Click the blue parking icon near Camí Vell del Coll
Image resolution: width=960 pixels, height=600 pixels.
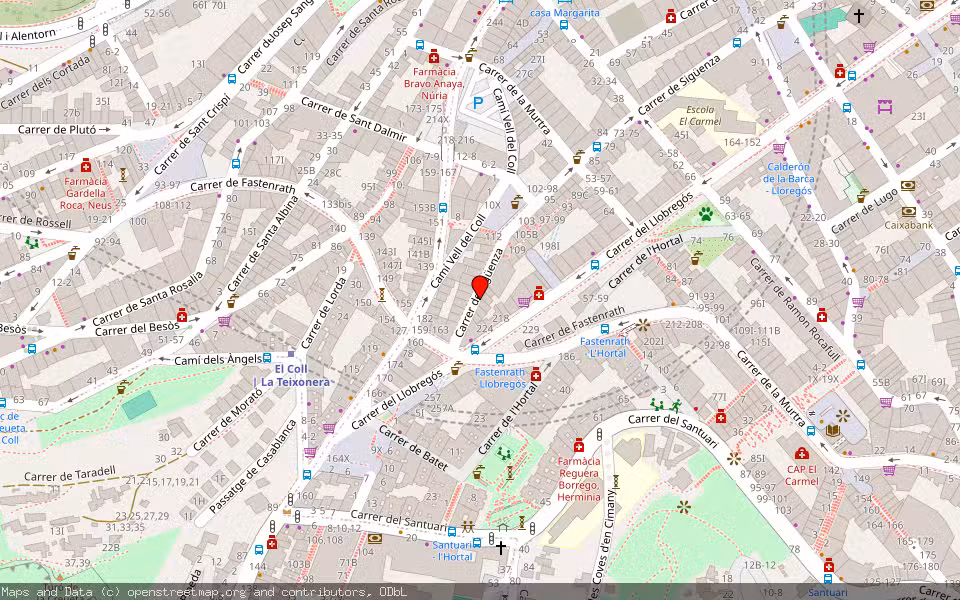pos(478,100)
